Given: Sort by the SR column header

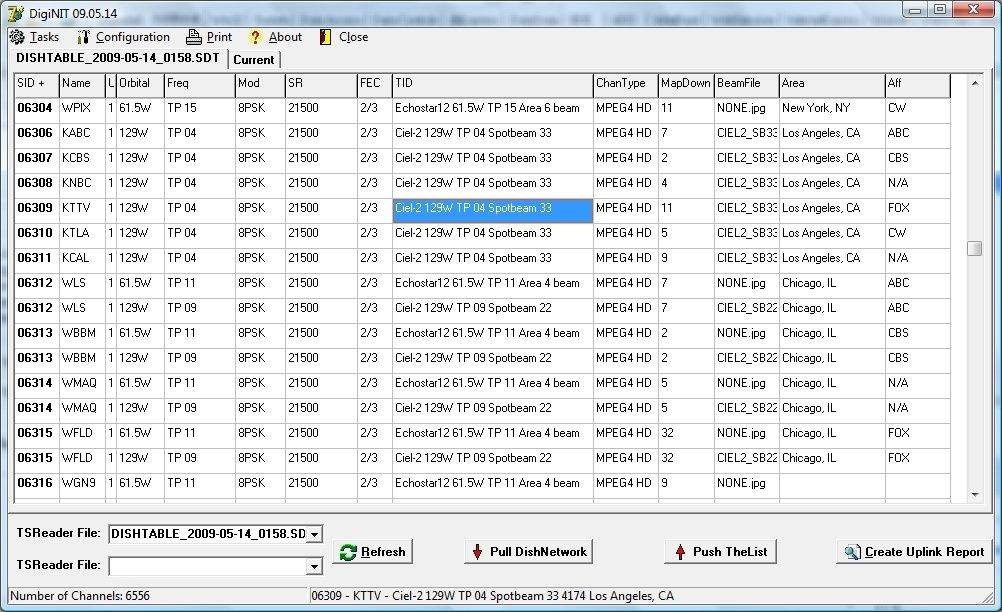Looking at the screenshot, I should click(x=321, y=85).
